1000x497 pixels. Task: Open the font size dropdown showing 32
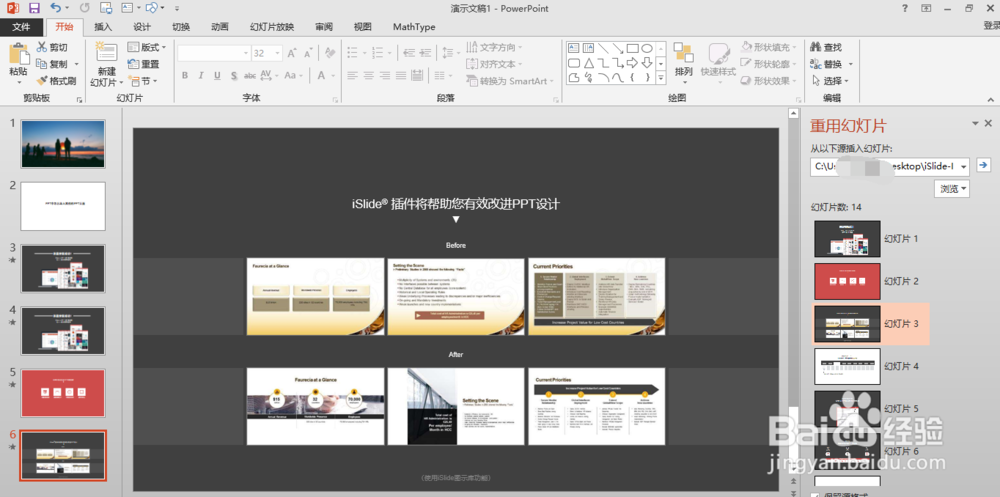coord(278,54)
